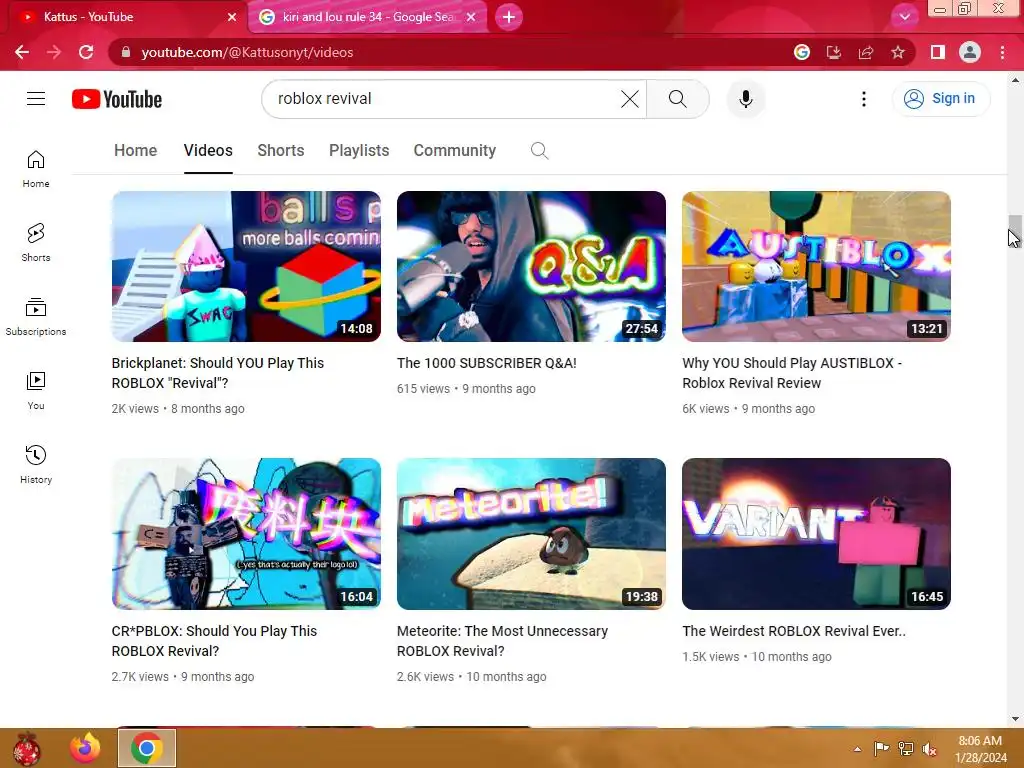Click the scrollbar down arrow
This screenshot has width=1024, height=768.
pyautogui.click(x=1015, y=719)
